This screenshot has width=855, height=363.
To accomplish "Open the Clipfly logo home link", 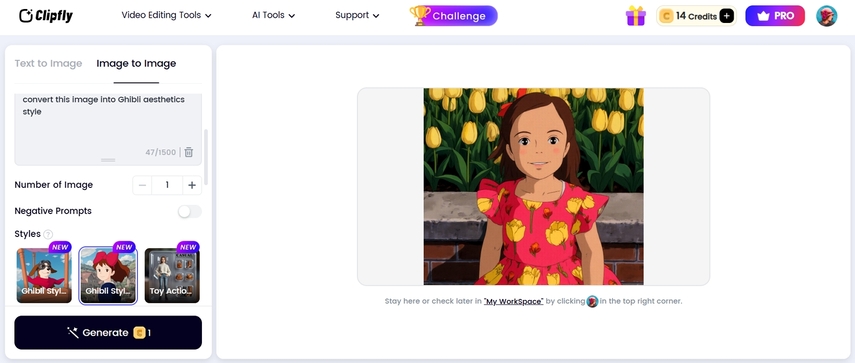I will point(46,16).
